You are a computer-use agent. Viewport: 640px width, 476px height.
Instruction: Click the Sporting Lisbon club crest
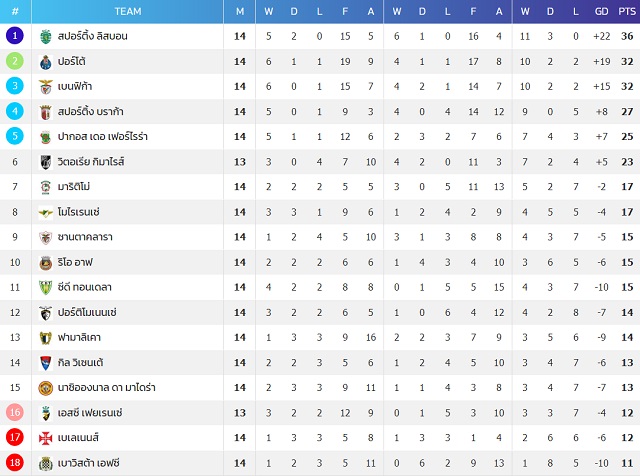tap(46, 37)
